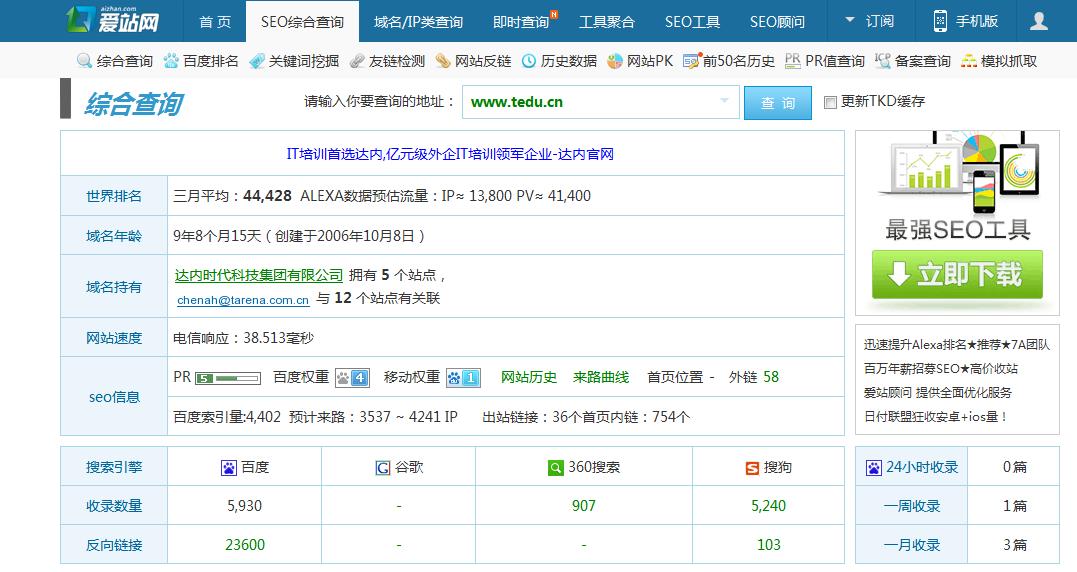This screenshot has width=1077, height=572.
Task: Click the 爱站网 logo
Action: pyautogui.click(x=113, y=20)
